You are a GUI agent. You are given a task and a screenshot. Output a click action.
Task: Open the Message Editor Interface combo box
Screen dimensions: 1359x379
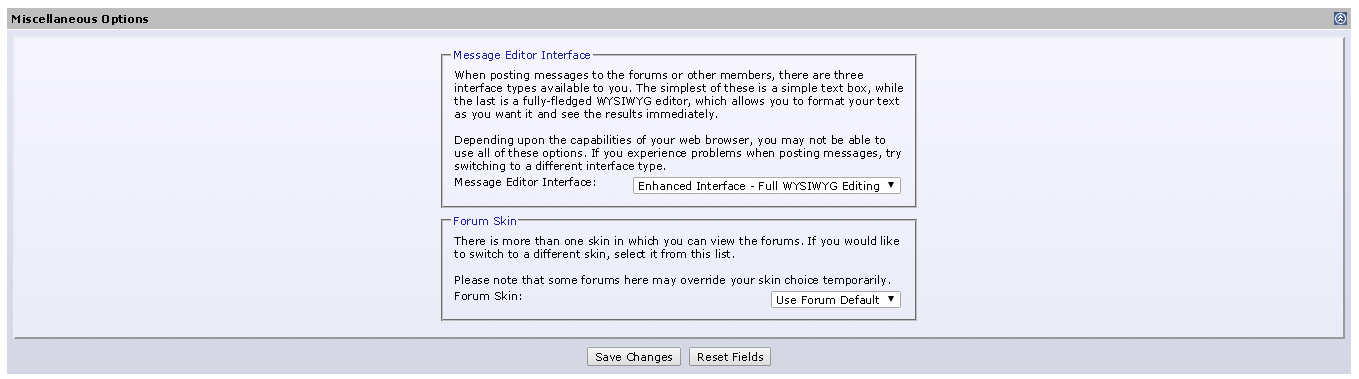pos(767,186)
